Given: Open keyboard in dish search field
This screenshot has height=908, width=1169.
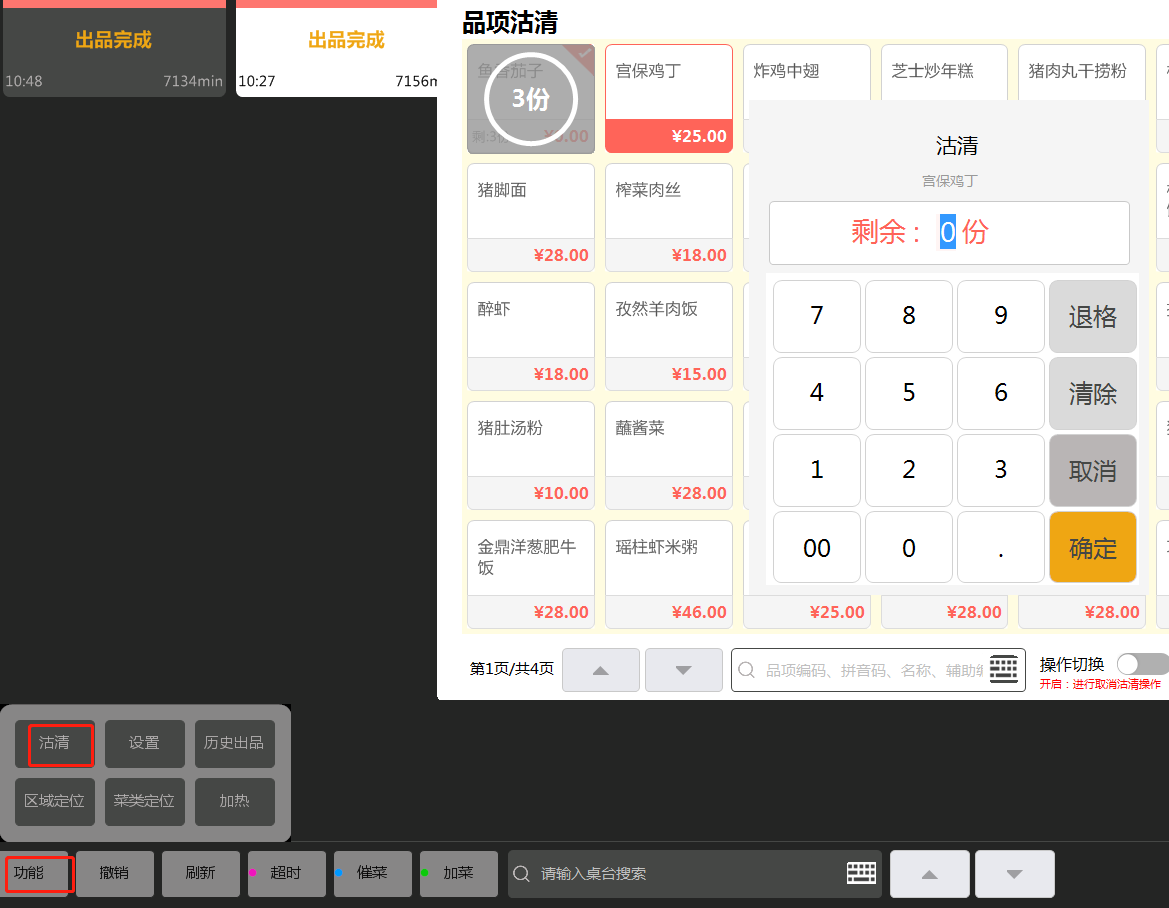Looking at the screenshot, I should (x=1003, y=669).
